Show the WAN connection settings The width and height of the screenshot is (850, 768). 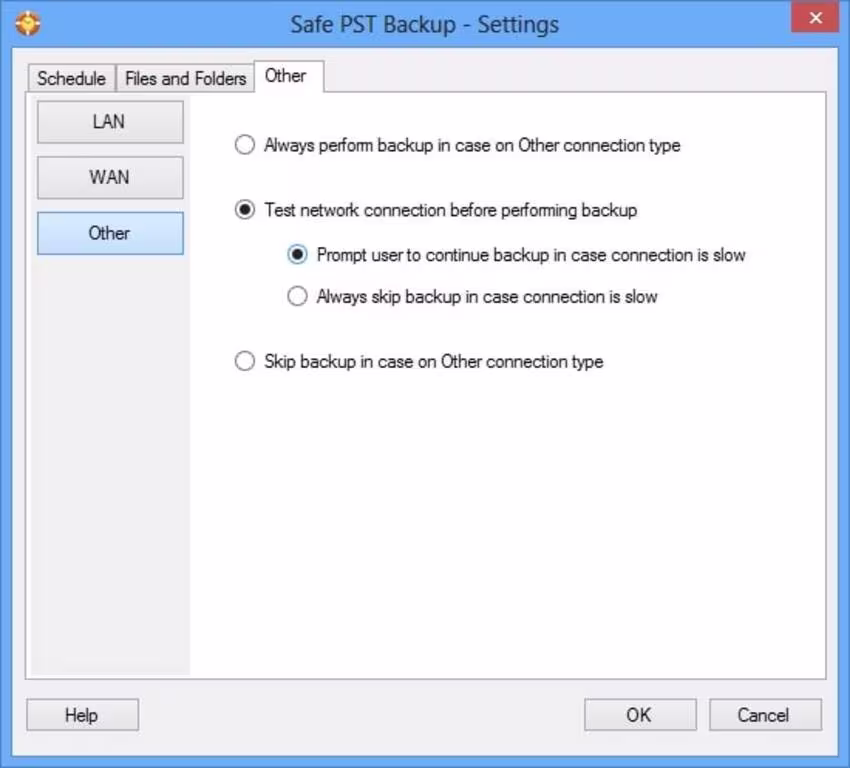110,177
